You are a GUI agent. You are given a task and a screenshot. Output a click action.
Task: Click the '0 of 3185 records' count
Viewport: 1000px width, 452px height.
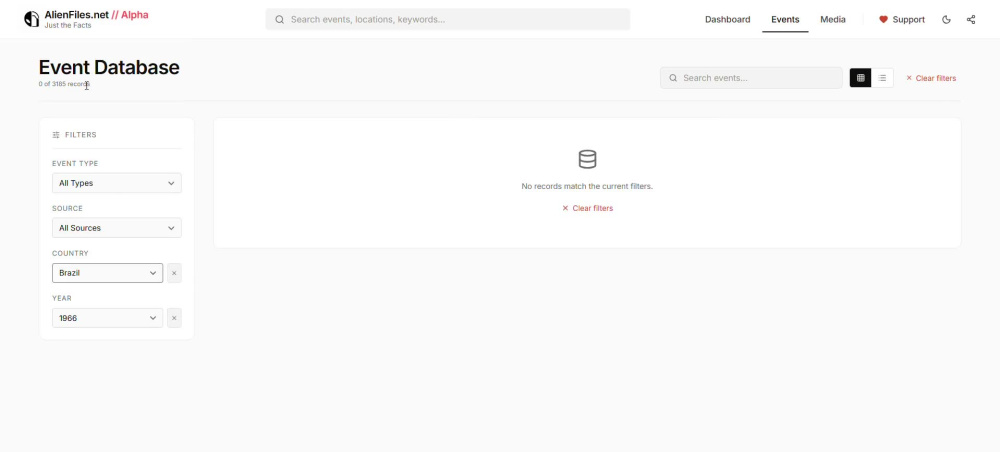click(64, 84)
